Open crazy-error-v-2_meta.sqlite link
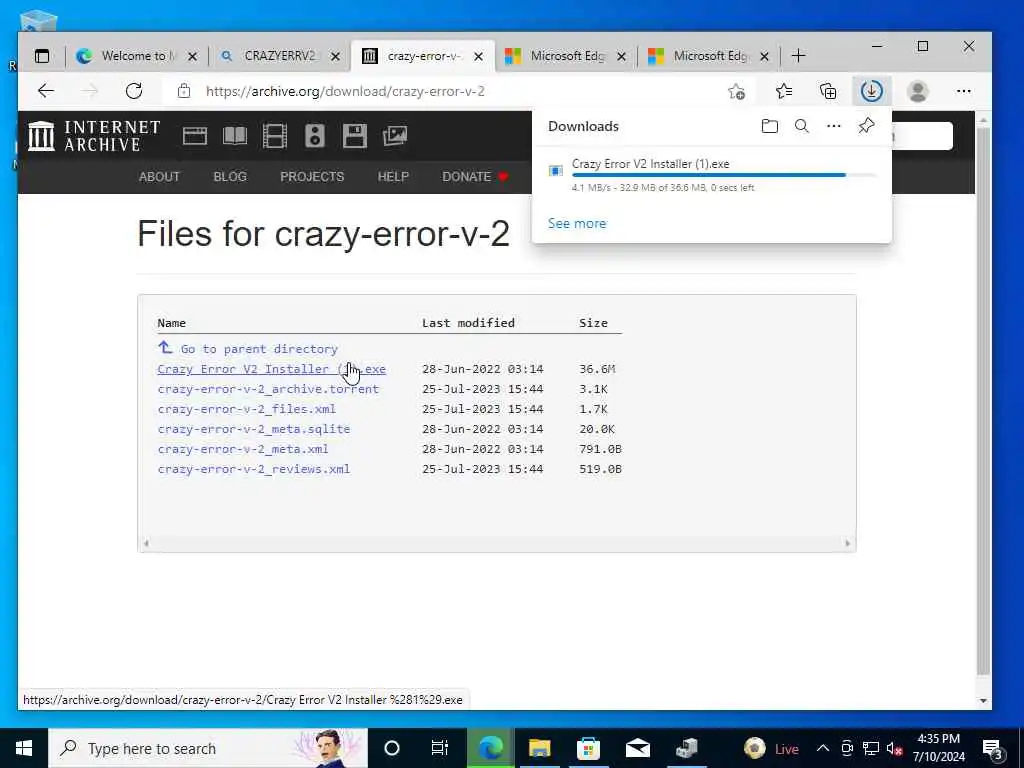This screenshot has width=1024, height=768. 253,429
